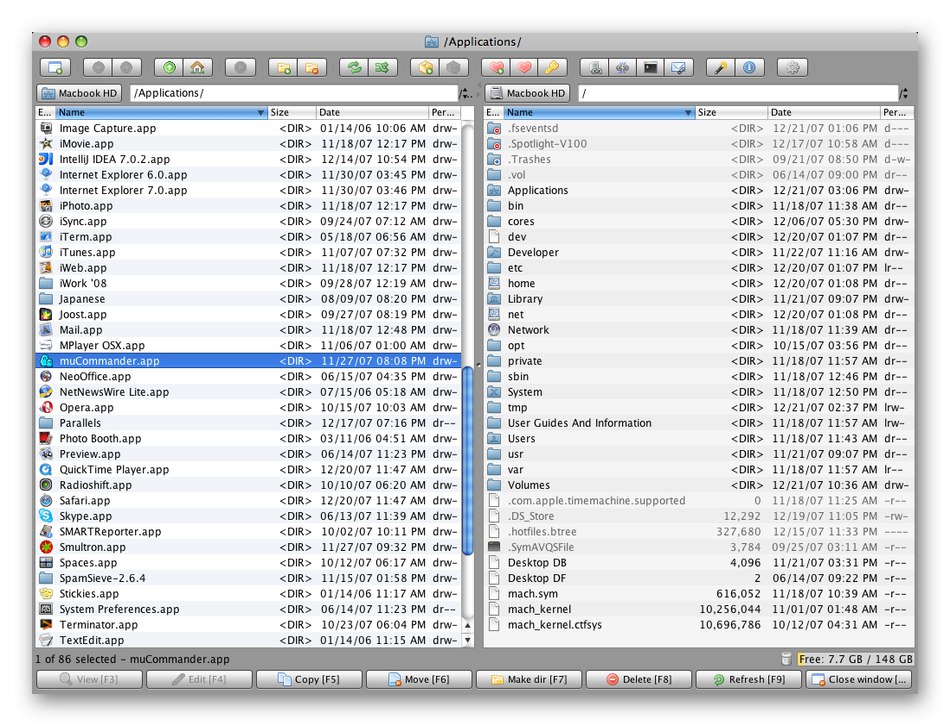Screen dimensions: 950x726
Task: Select Terminator.app in left panel
Action: point(248,625)
